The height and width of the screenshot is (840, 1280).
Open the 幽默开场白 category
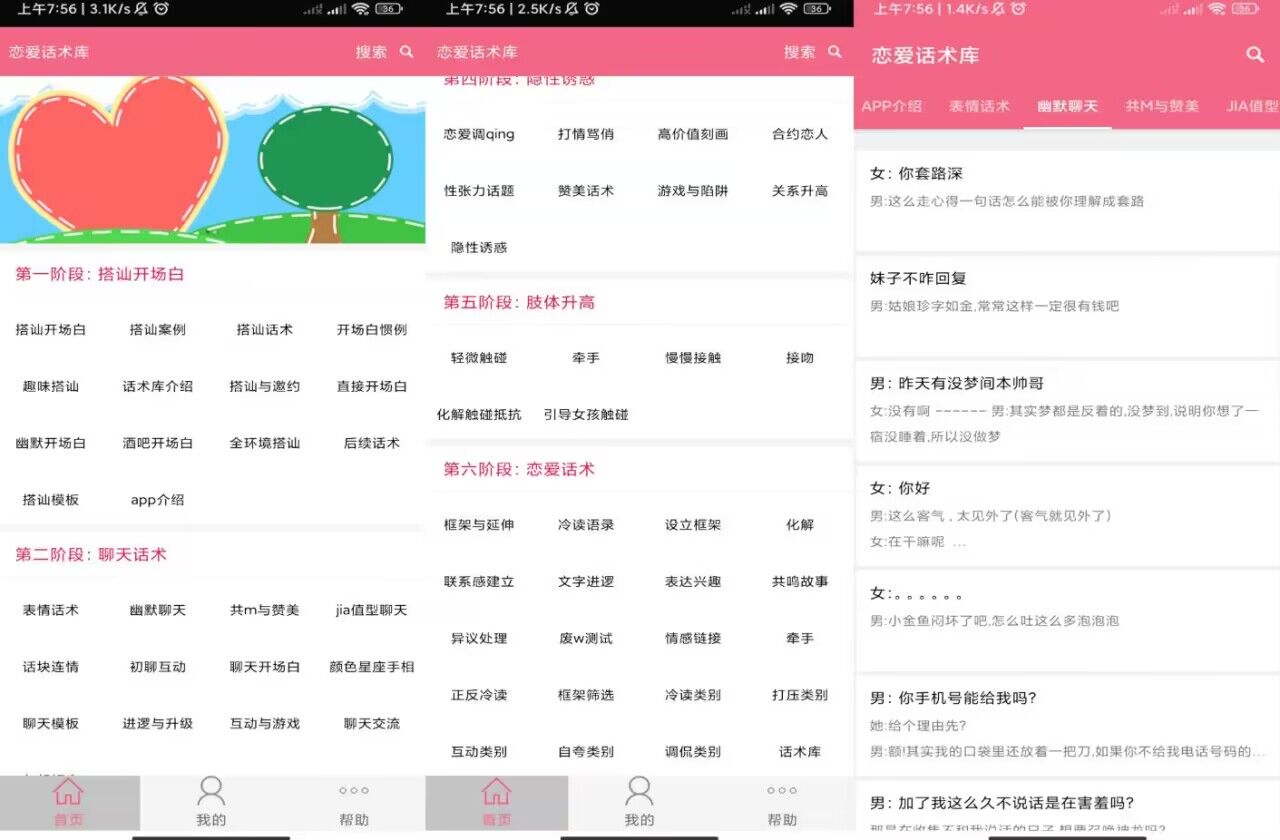(x=50, y=443)
